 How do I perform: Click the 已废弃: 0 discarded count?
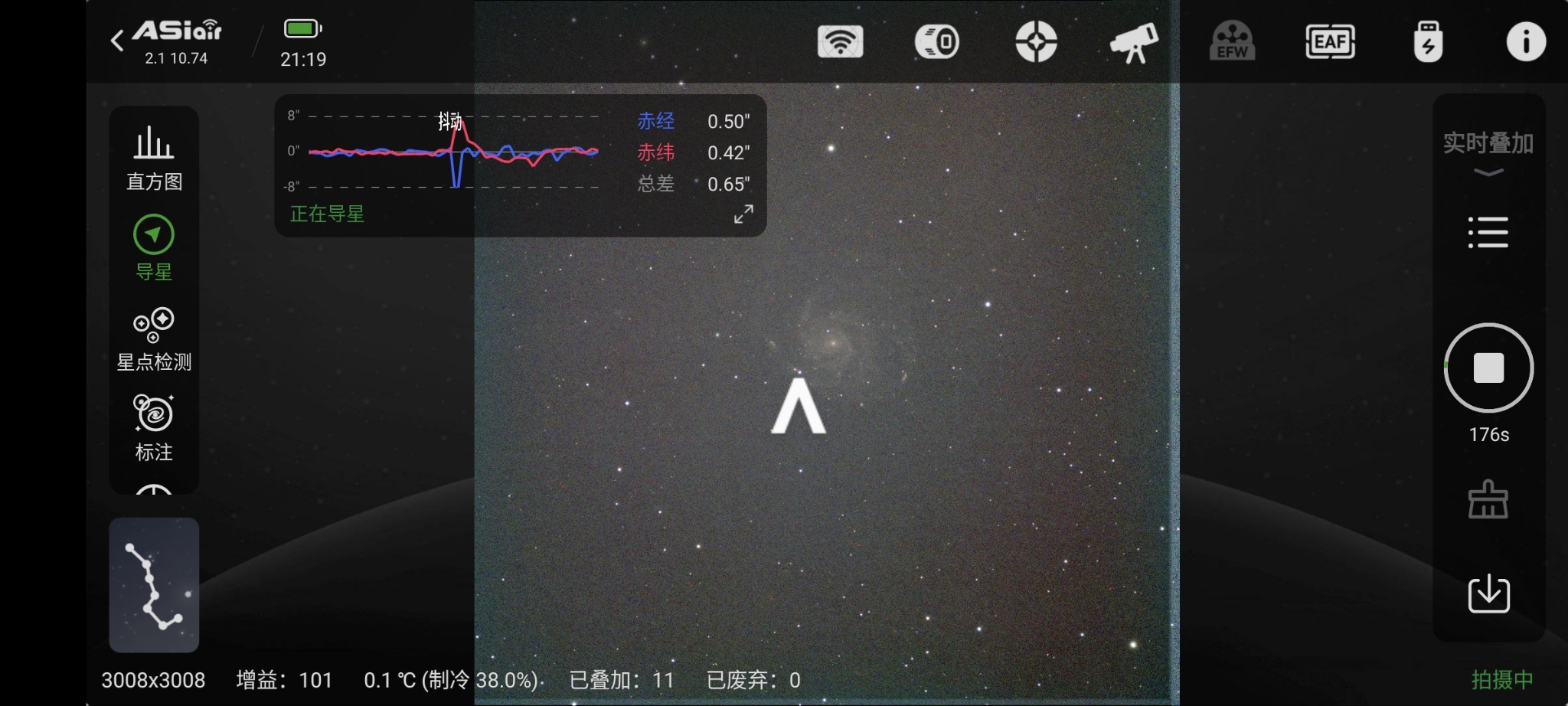753,680
